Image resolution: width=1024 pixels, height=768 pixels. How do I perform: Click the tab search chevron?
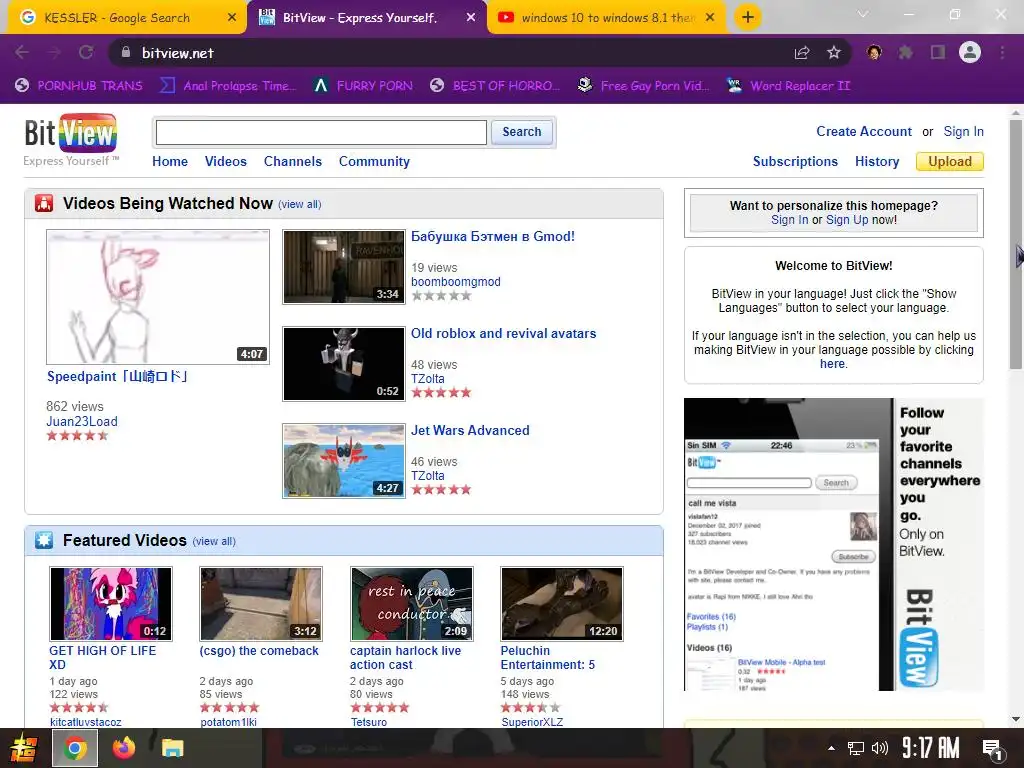point(863,14)
